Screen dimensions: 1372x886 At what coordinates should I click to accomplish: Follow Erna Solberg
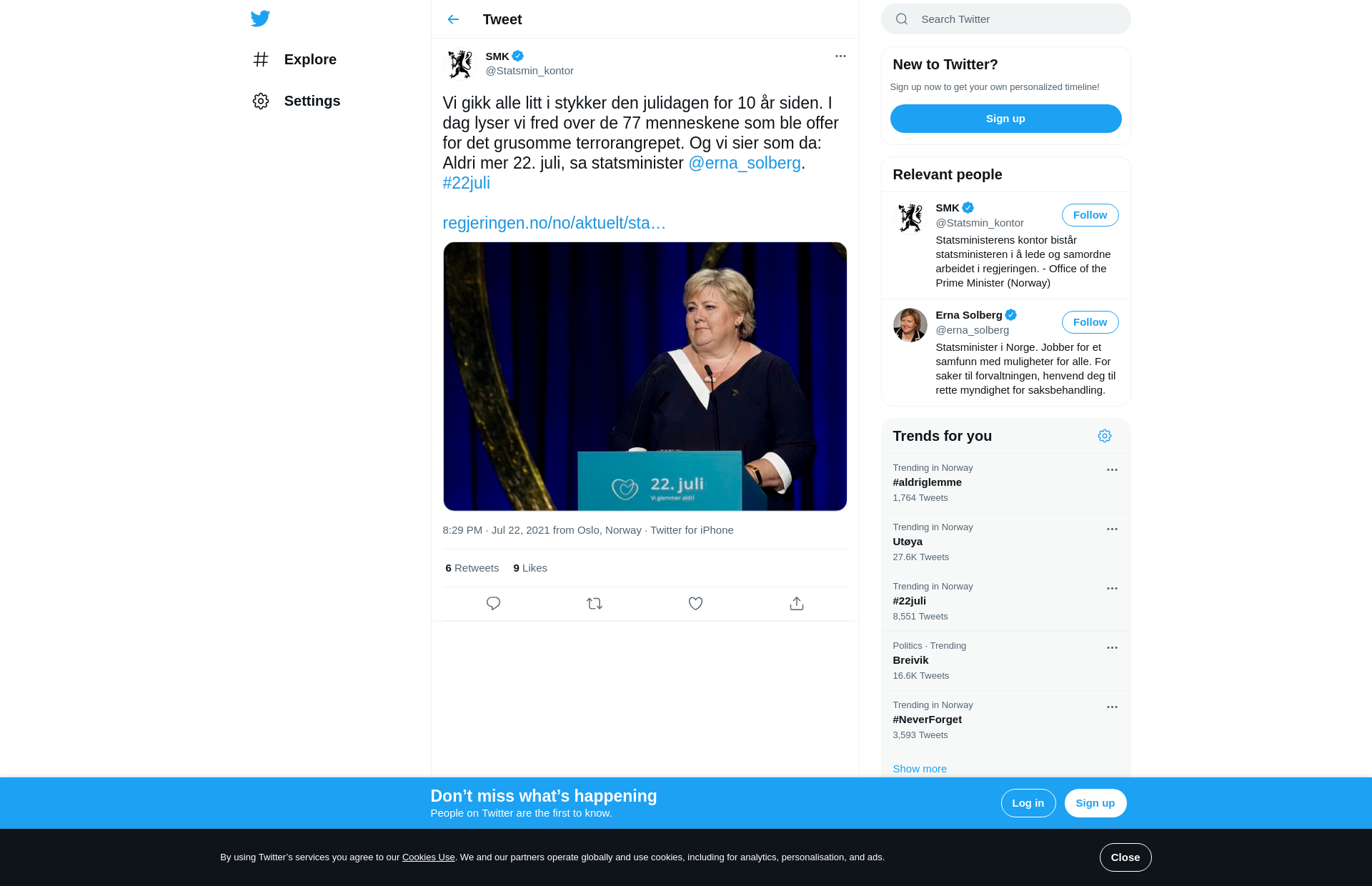[1090, 322]
